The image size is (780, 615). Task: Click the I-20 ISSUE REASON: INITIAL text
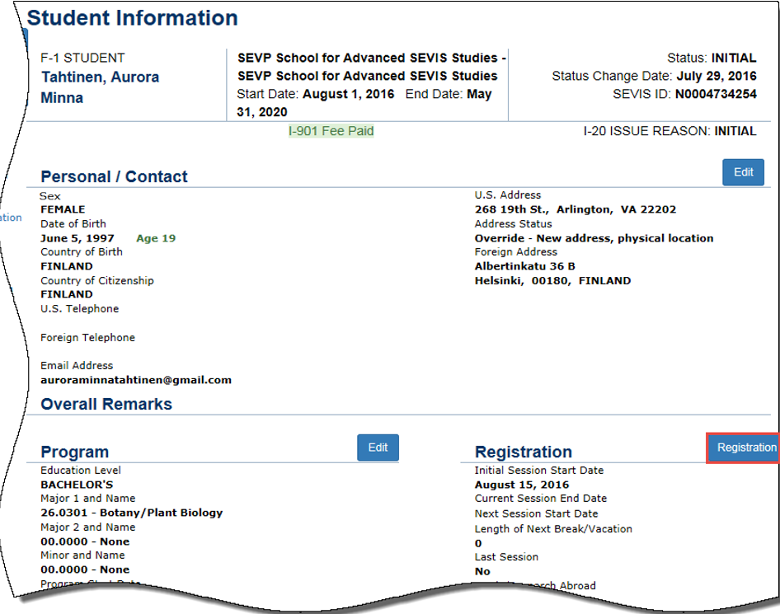pos(670,131)
